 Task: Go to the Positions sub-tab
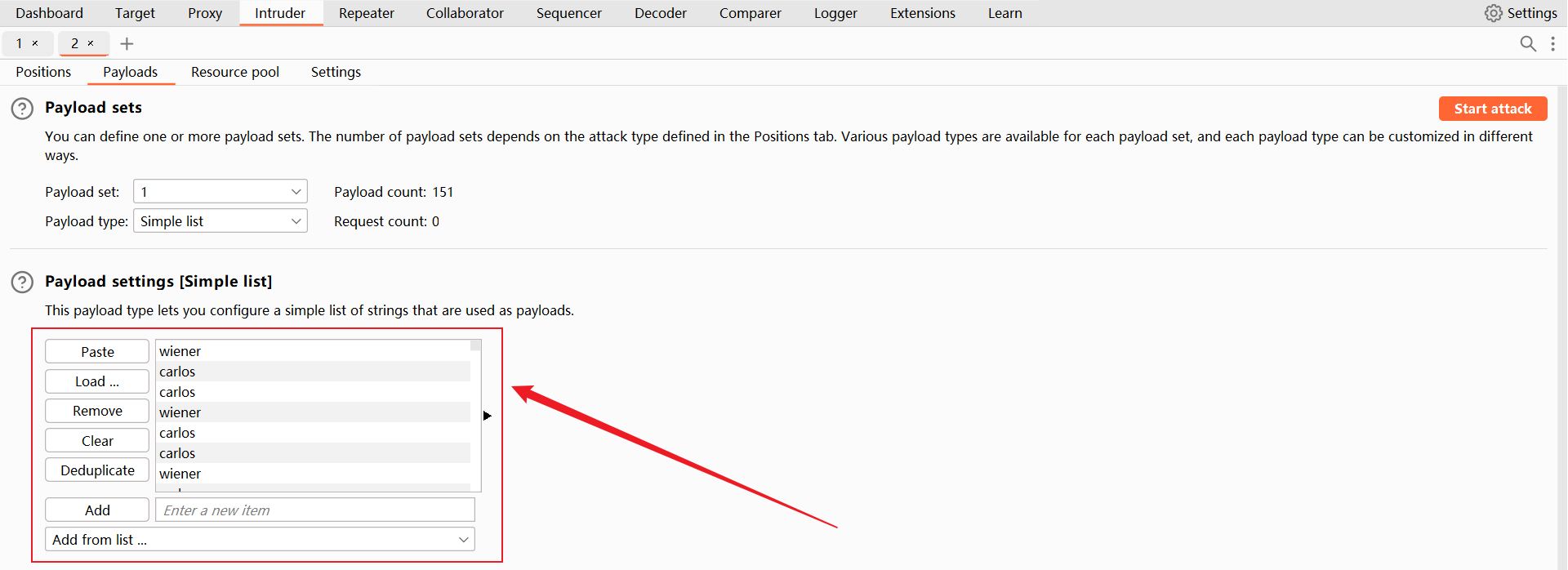[x=43, y=72]
